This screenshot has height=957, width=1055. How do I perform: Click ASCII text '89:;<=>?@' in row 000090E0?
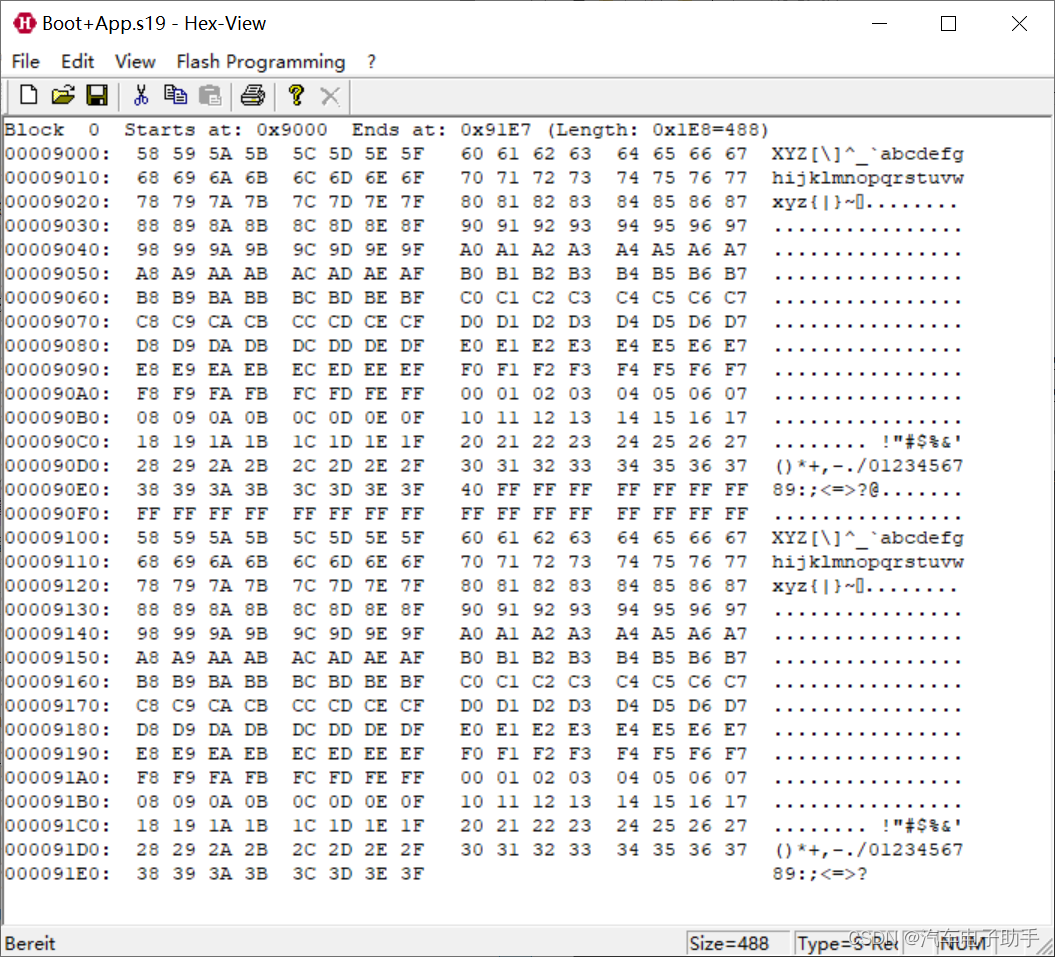(826, 489)
